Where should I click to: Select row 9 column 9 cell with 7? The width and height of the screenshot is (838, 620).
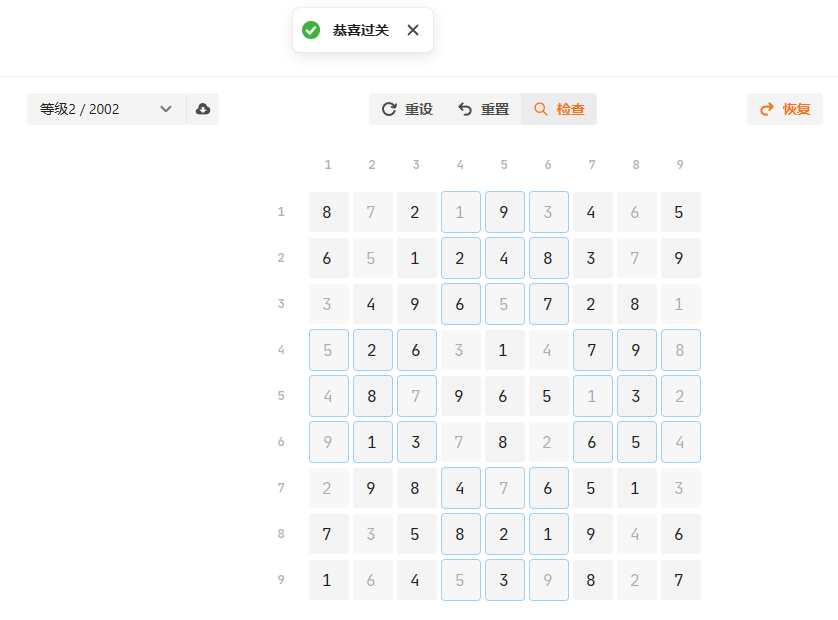tap(680, 580)
